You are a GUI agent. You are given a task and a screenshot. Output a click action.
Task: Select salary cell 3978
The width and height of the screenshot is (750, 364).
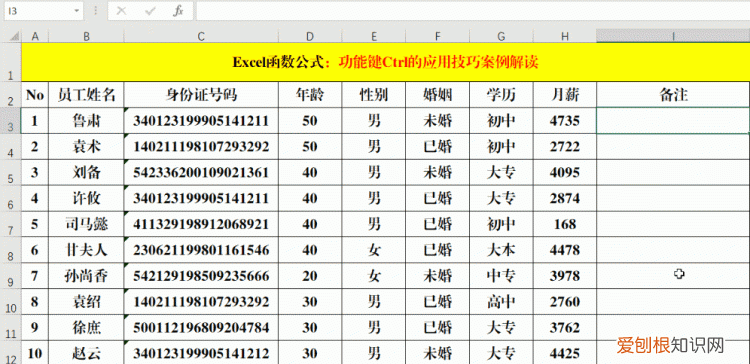(565, 276)
